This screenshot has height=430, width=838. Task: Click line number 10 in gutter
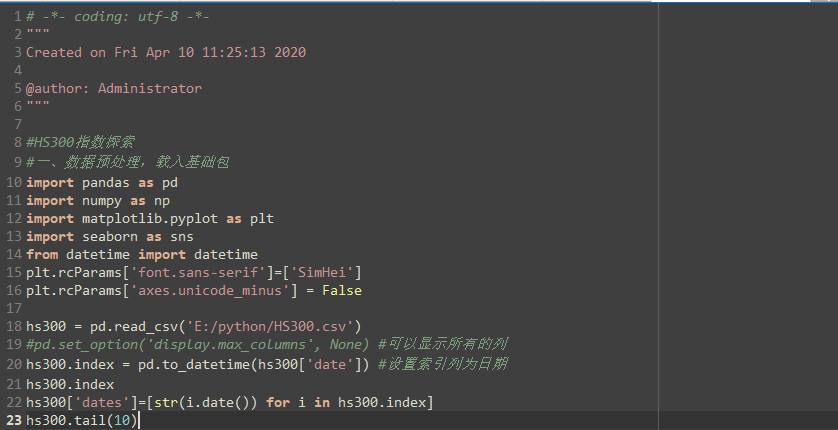12,182
